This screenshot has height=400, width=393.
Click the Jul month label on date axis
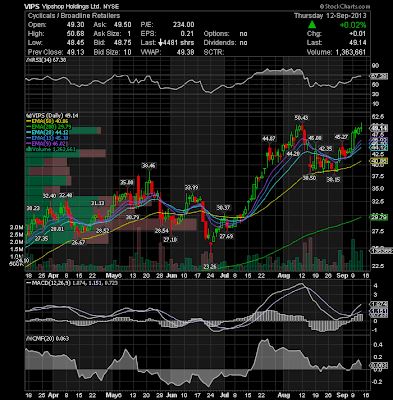click(x=225, y=276)
